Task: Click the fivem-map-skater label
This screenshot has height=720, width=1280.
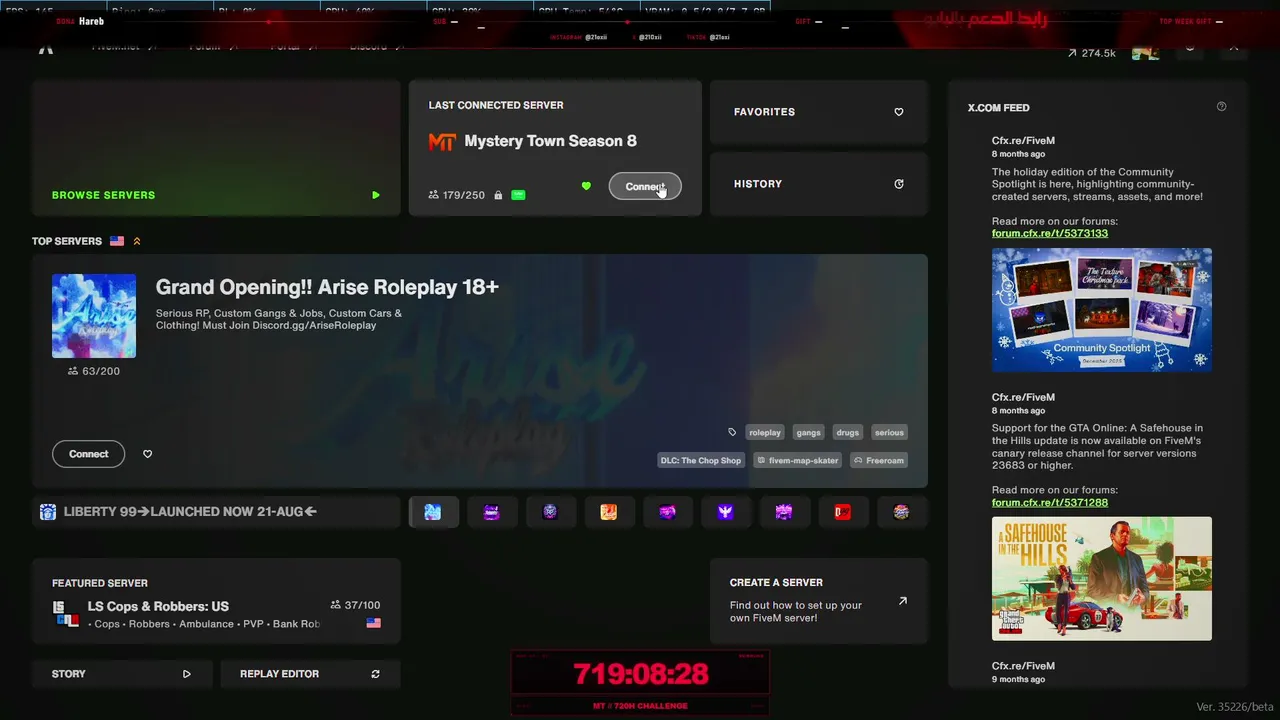Action: 798,460
